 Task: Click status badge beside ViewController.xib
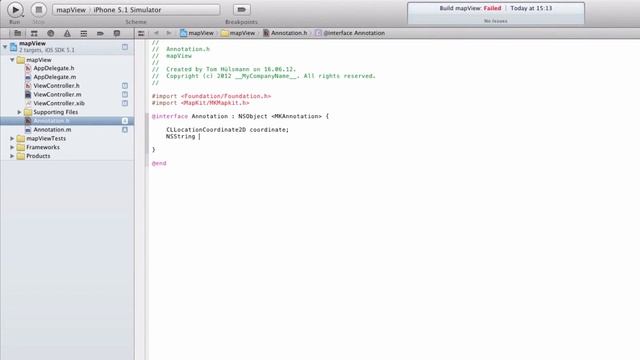[125, 103]
